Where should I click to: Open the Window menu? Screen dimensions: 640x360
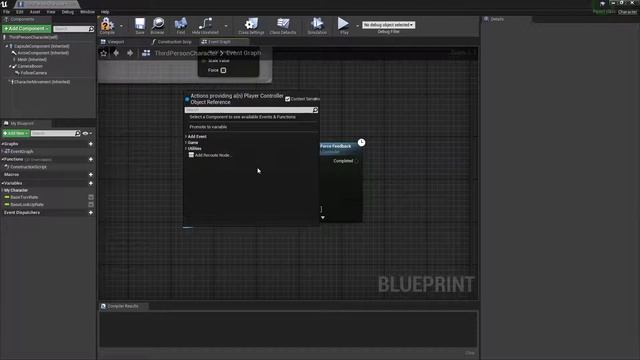(x=87, y=12)
